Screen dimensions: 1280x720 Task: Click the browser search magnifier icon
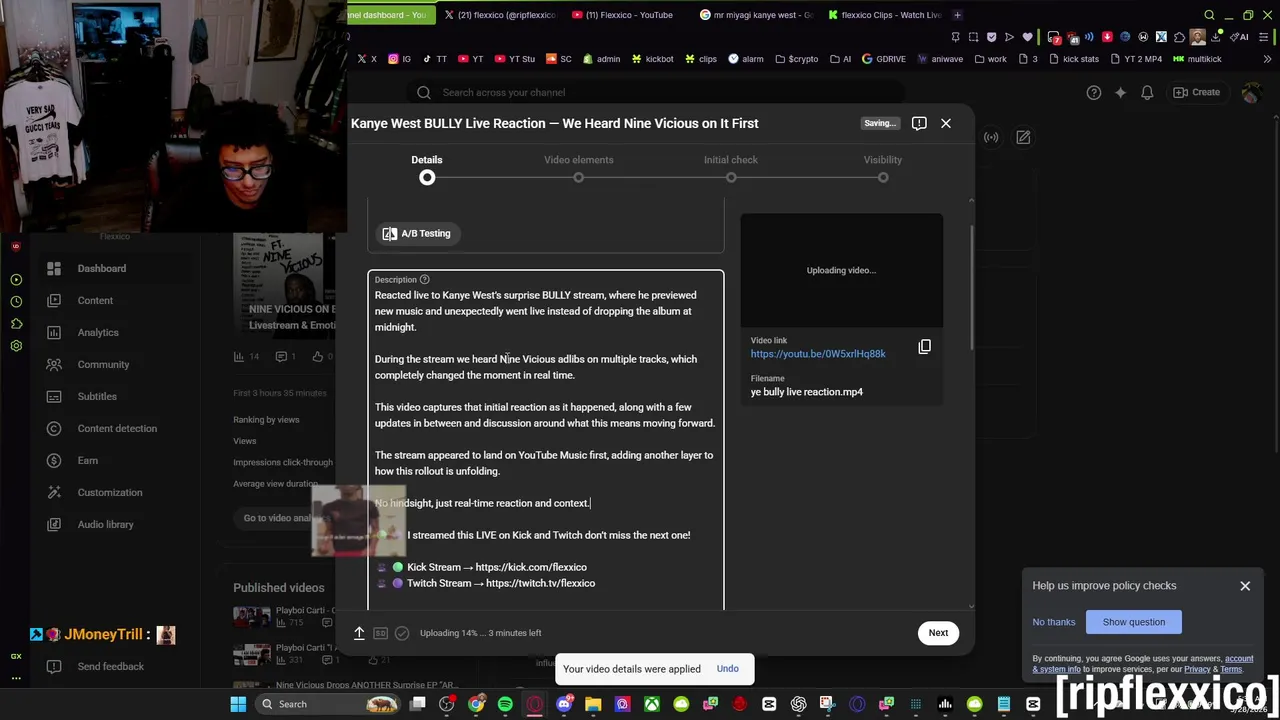(x=1209, y=15)
